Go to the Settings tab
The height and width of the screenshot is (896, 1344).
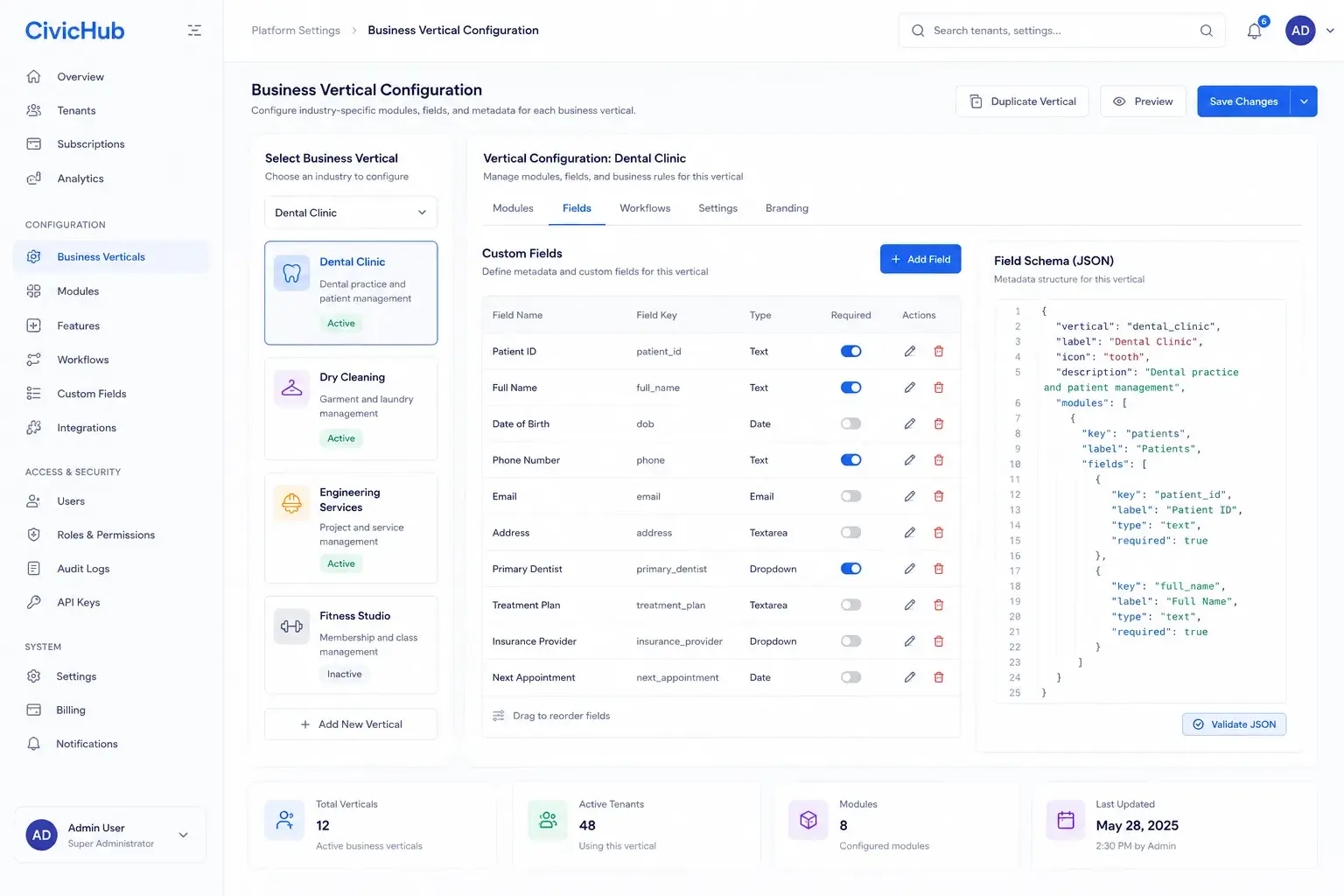(717, 208)
